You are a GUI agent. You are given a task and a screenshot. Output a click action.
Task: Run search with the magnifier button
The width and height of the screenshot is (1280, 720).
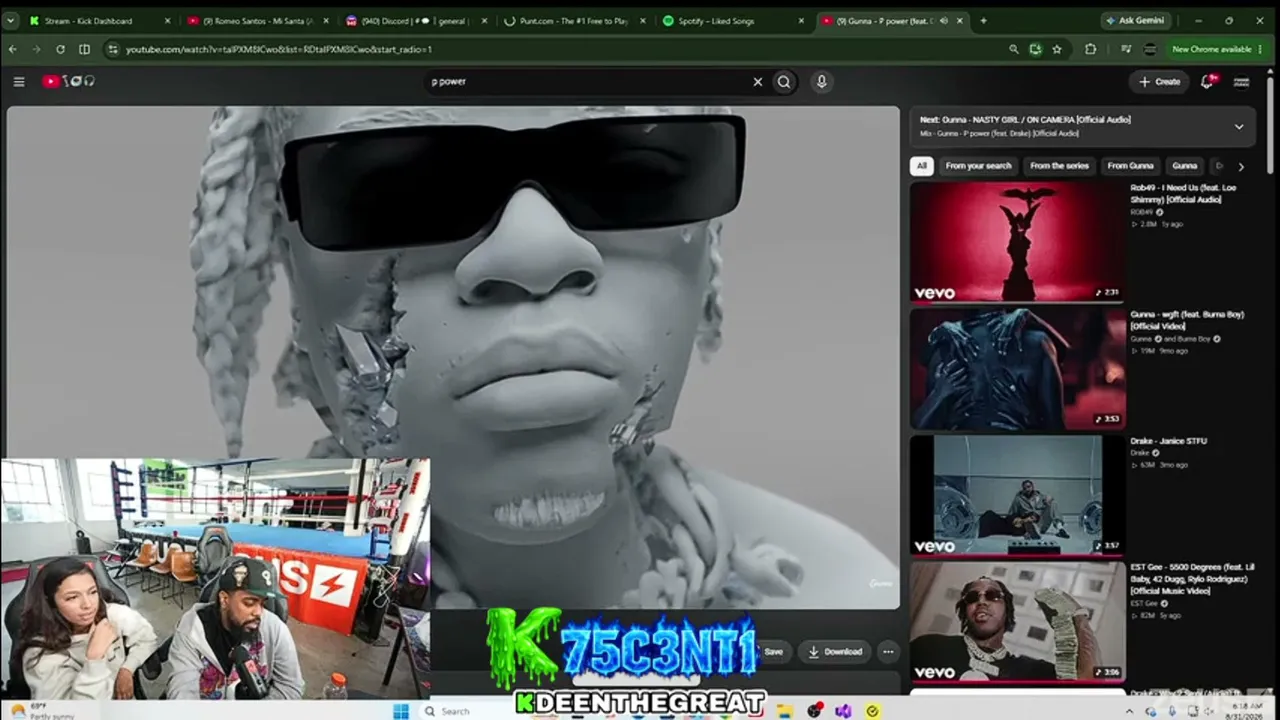tap(784, 82)
